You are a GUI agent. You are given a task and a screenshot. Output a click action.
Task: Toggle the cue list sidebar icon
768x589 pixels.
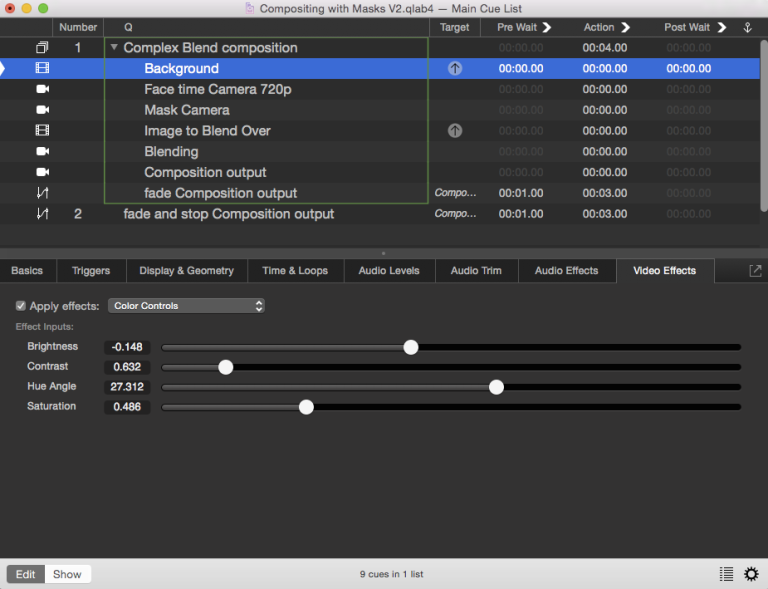click(x=726, y=574)
